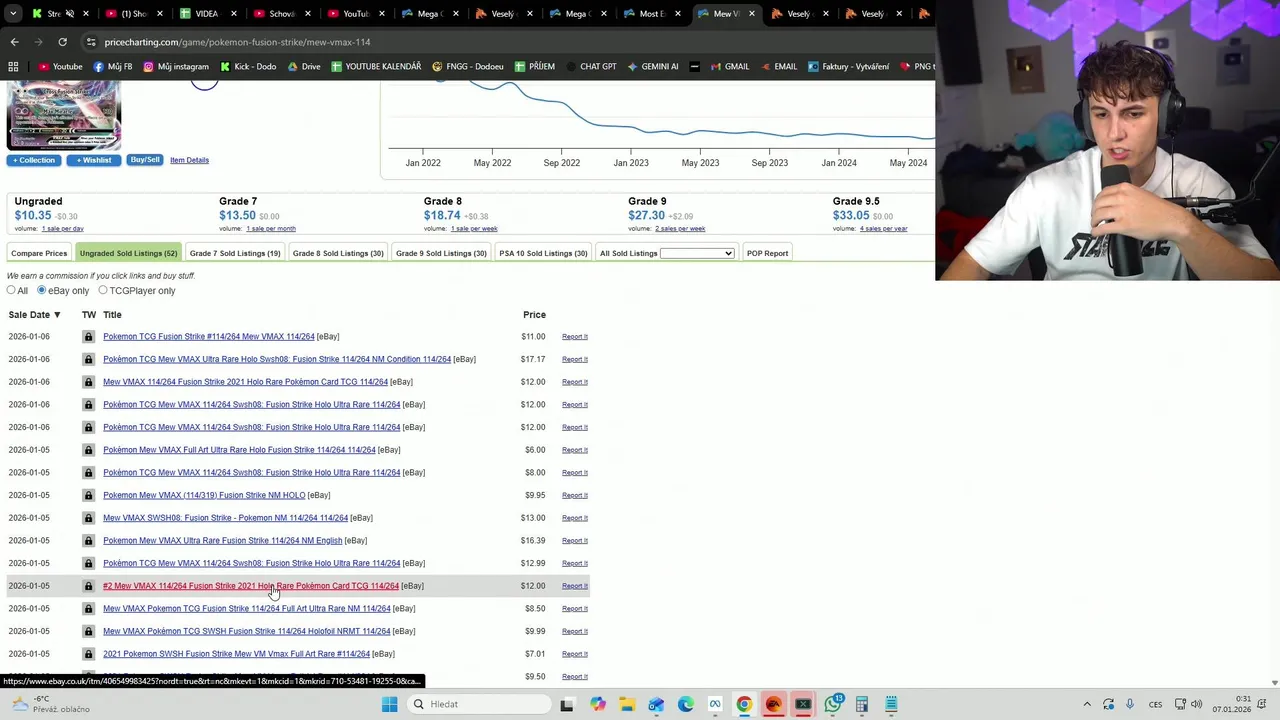Image resolution: width=1280 pixels, height=720 pixels.
Task: Open the Windows Start menu
Action: click(x=389, y=704)
